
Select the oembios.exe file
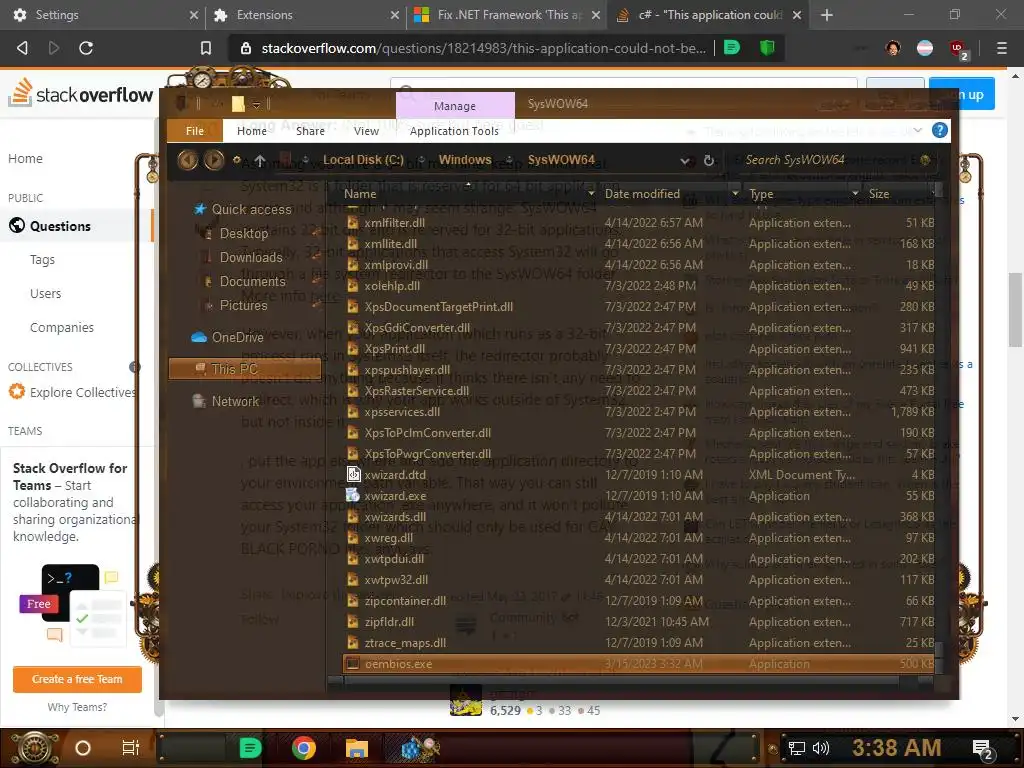(x=639, y=664)
